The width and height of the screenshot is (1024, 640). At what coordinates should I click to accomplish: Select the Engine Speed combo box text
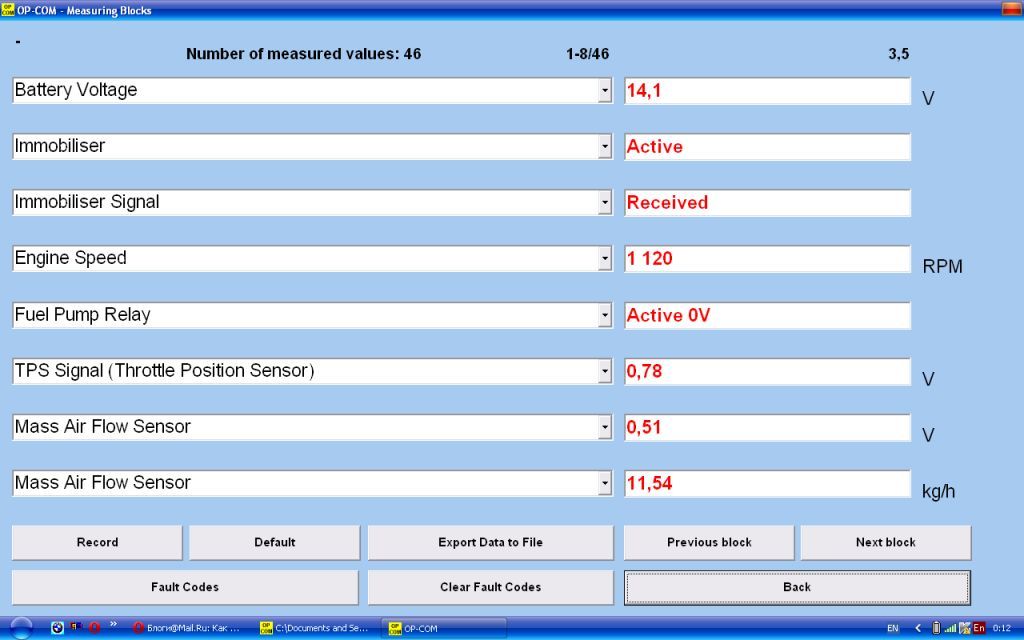coord(71,258)
